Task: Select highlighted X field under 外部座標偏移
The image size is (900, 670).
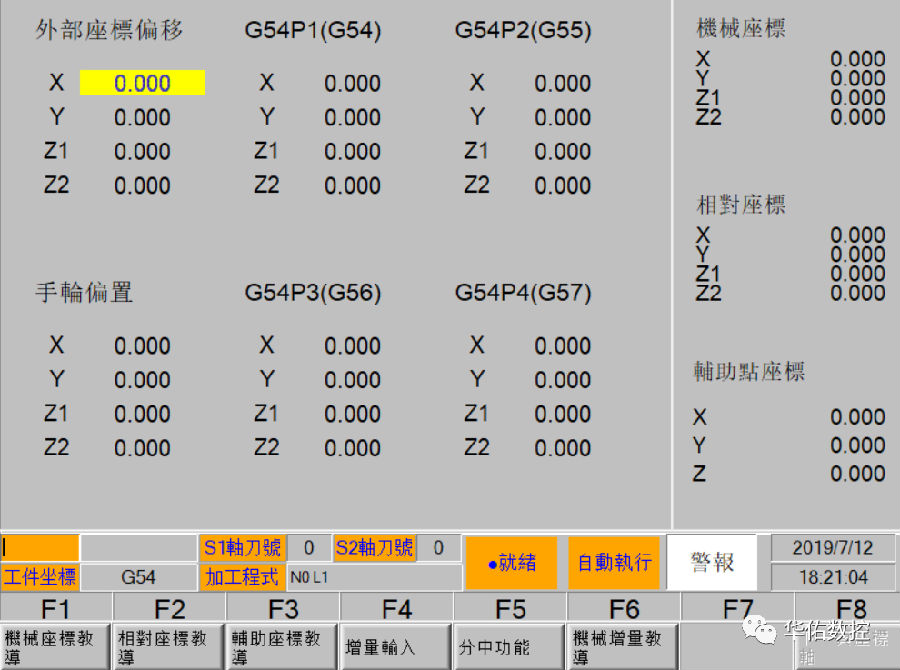Action: pyautogui.click(x=142, y=83)
